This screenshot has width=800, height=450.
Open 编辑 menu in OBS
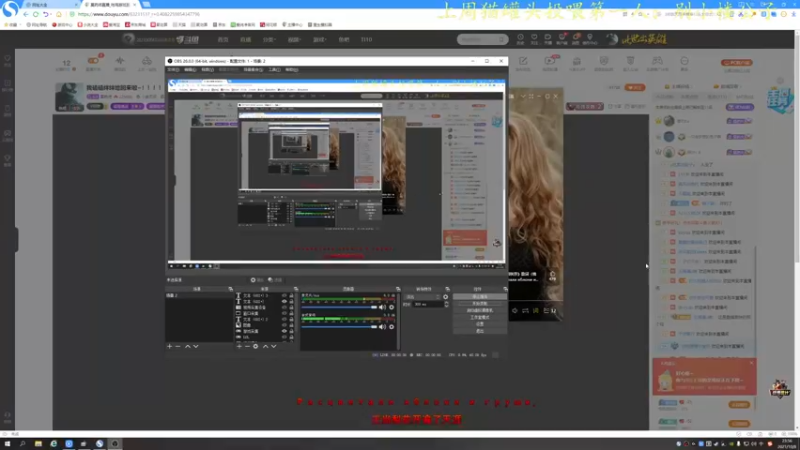point(190,69)
